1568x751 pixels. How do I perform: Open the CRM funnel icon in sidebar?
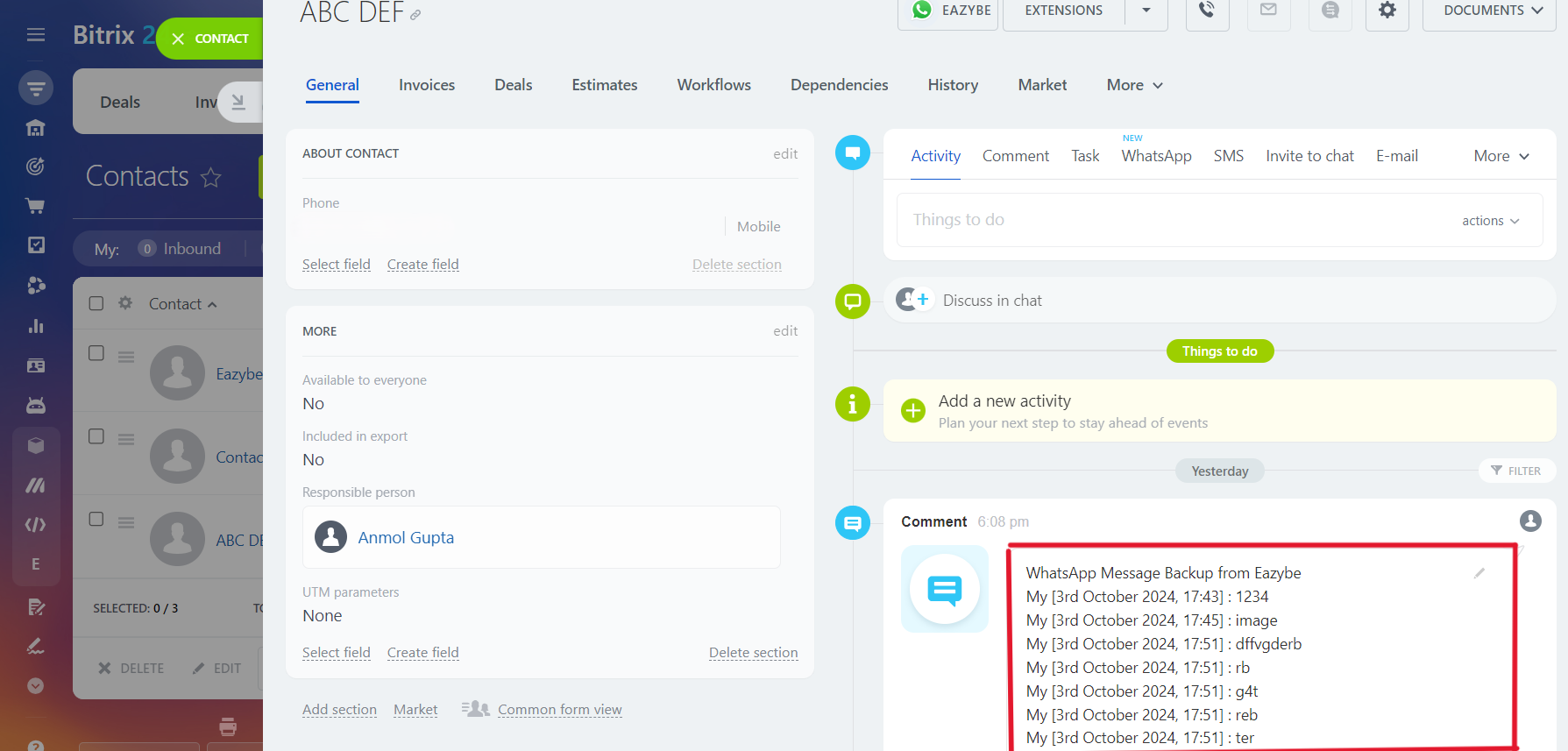[x=36, y=88]
